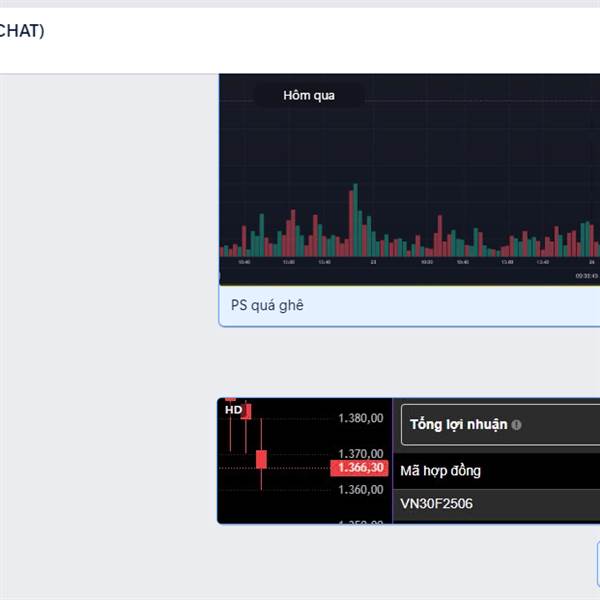This screenshot has height=600, width=600.
Task: Click the 'Hôm qua' date label
Action: coord(309,95)
